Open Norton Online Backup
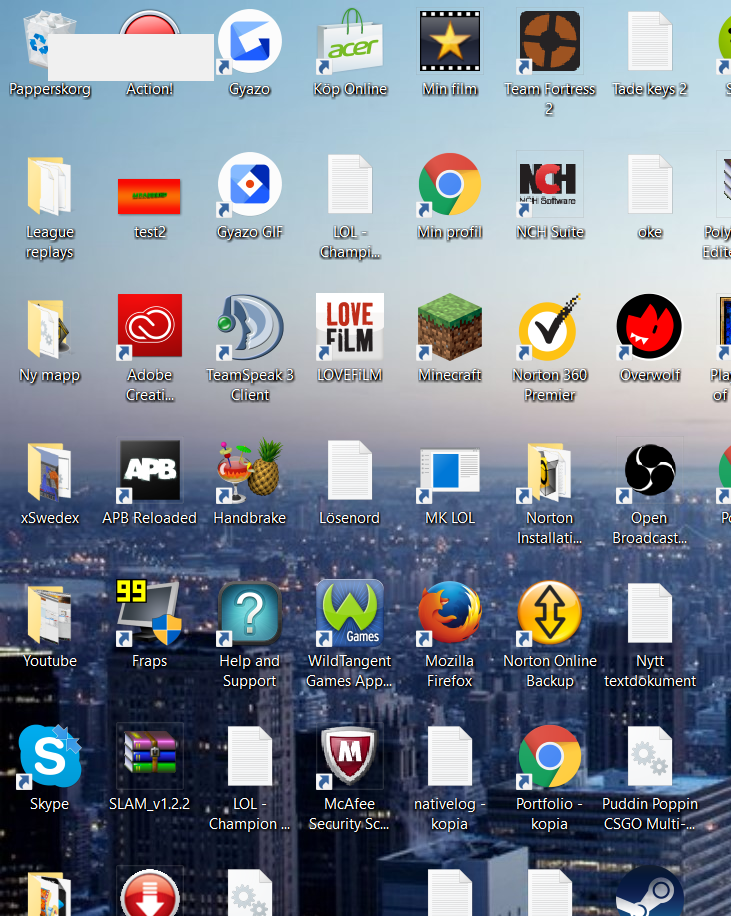This screenshot has width=731, height=916. coord(550,613)
